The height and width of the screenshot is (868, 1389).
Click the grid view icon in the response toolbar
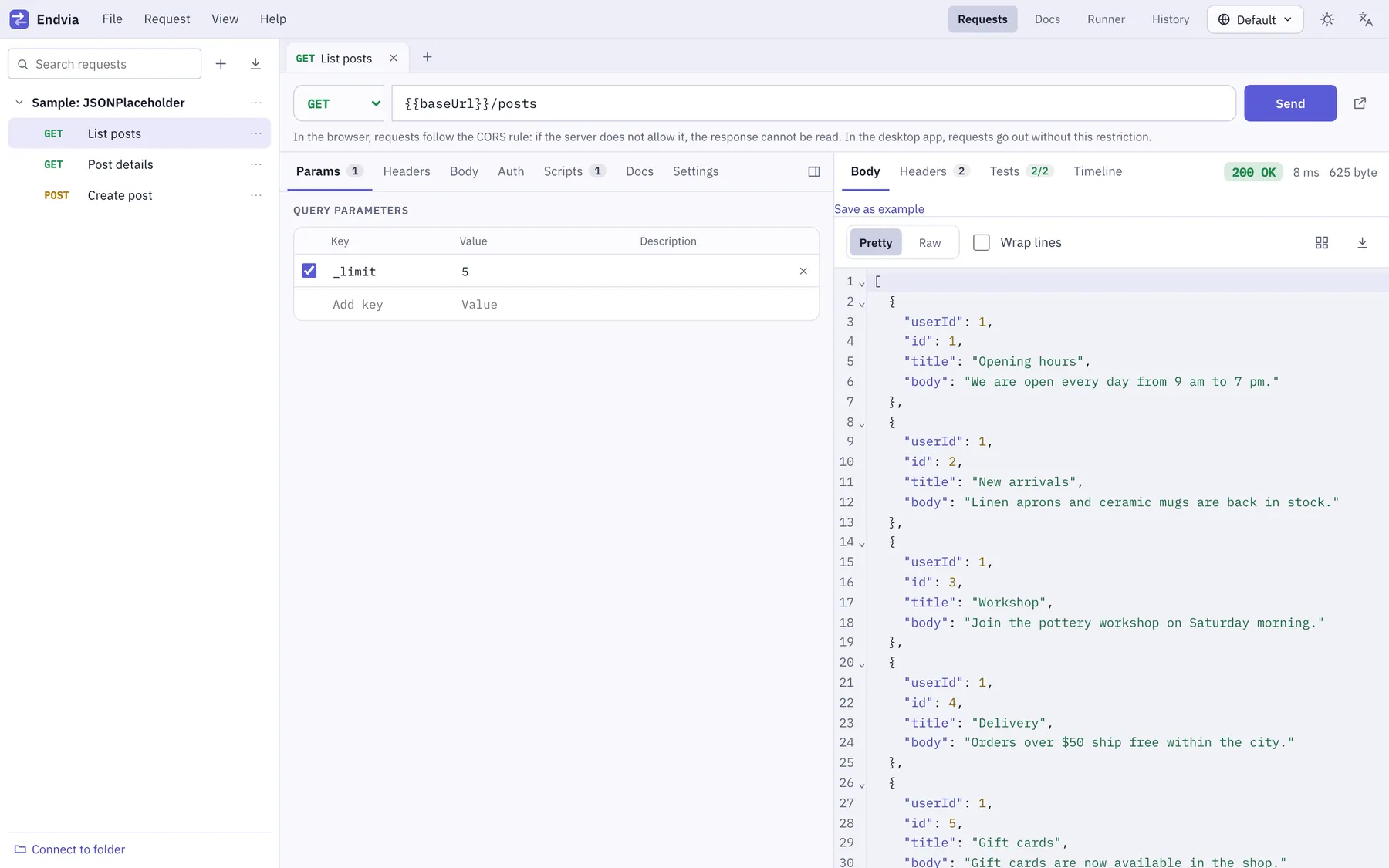click(1322, 242)
